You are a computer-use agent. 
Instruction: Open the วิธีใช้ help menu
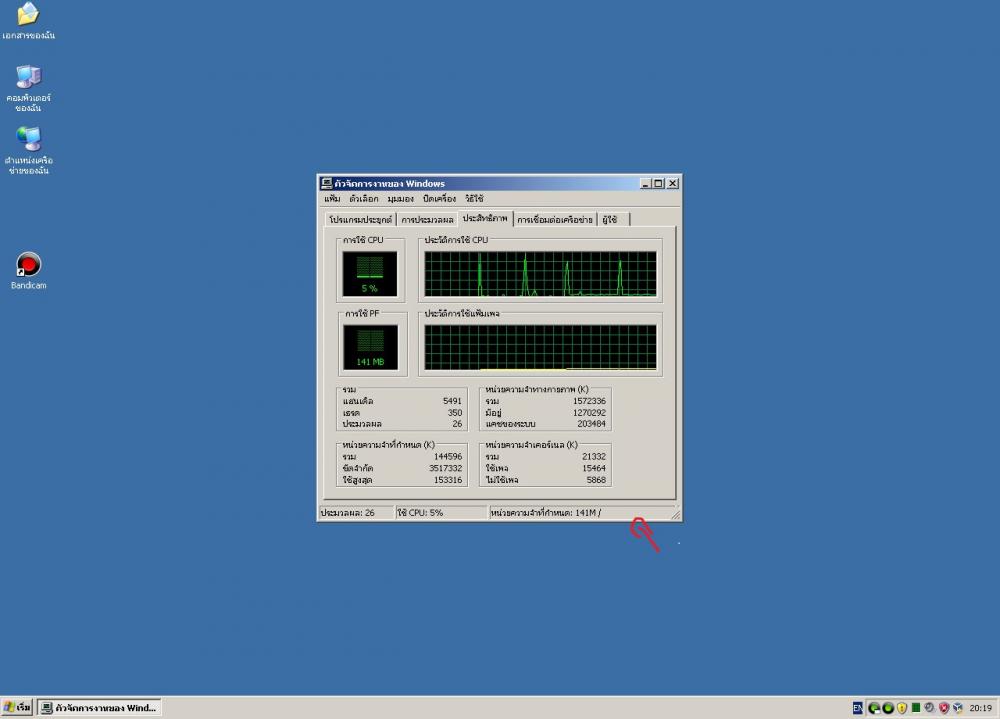pos(474,199)
